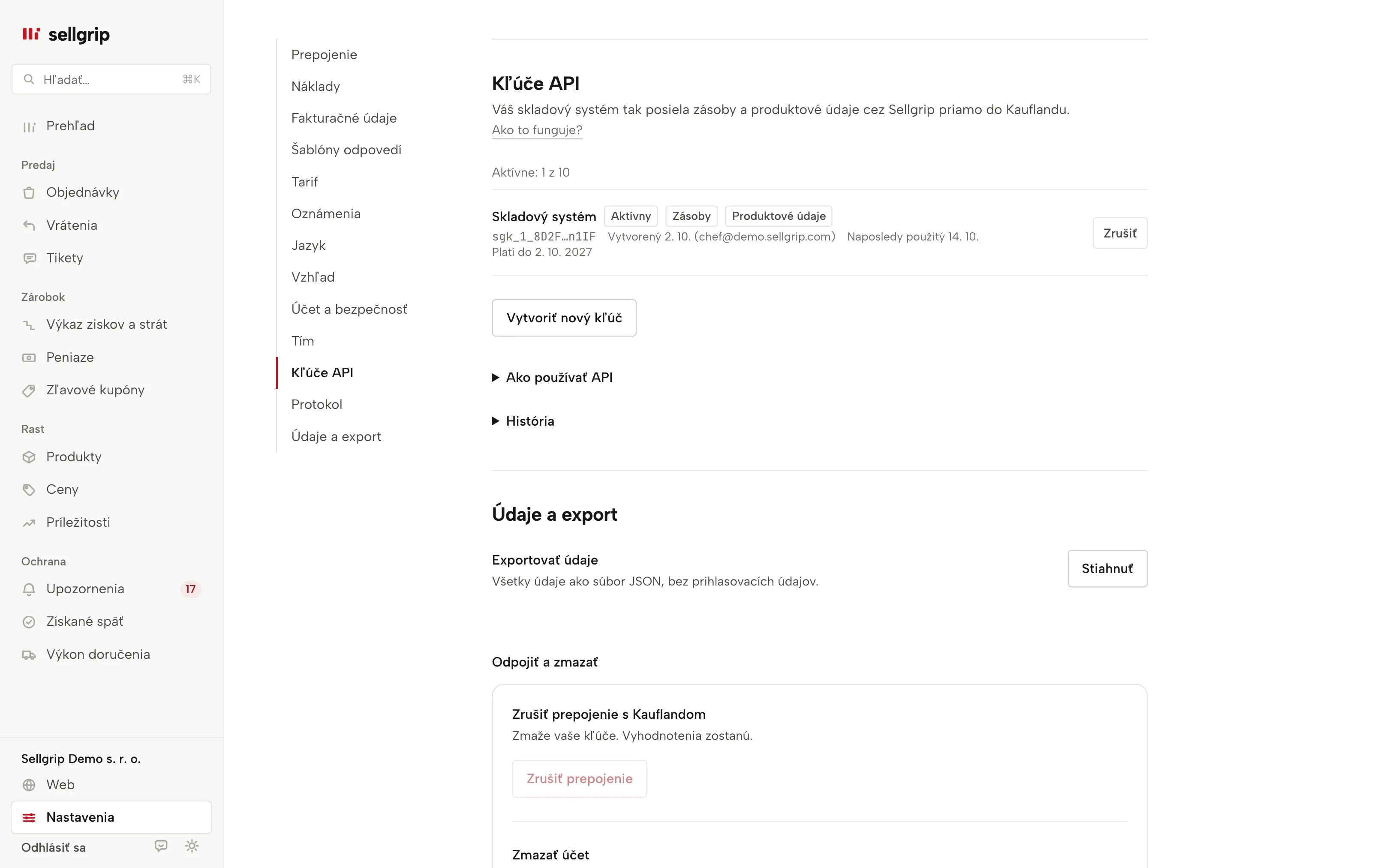The height and width of the screenshot is (868, 1389).
Task: Click the Upozornenia bell icon
Action: tap(29, 589)
